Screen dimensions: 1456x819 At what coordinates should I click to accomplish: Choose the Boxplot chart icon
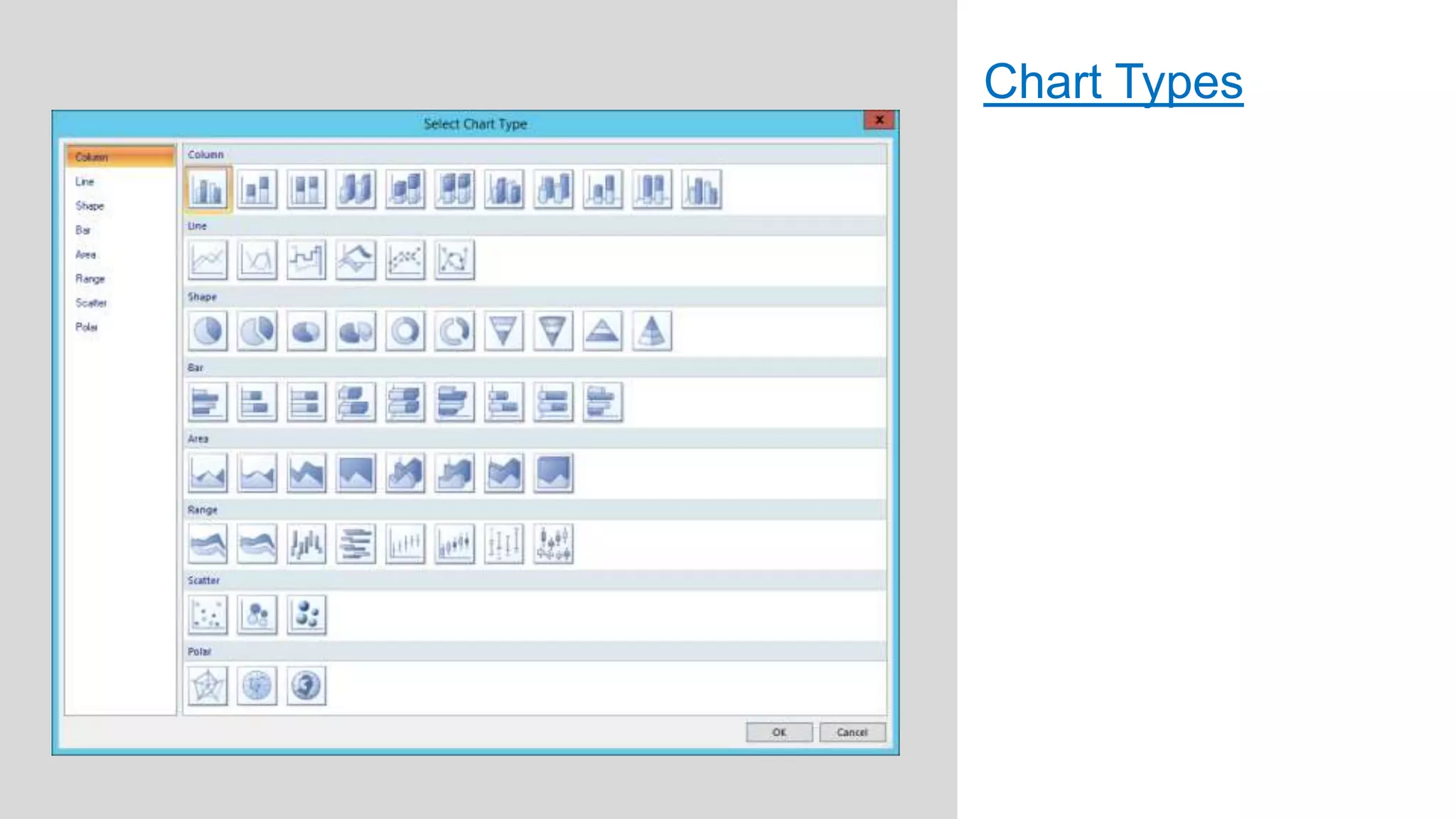coord(553,544)
